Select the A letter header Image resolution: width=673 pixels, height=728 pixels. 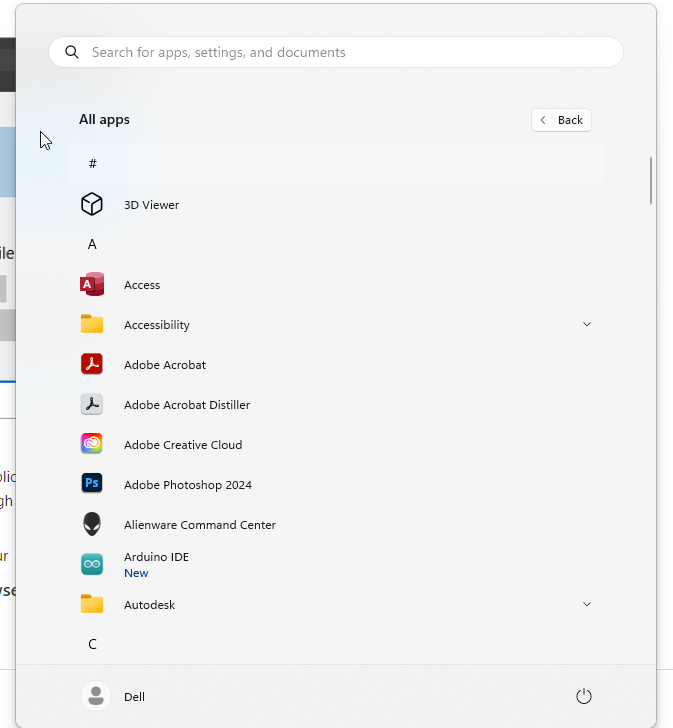[x=92, y=244]
